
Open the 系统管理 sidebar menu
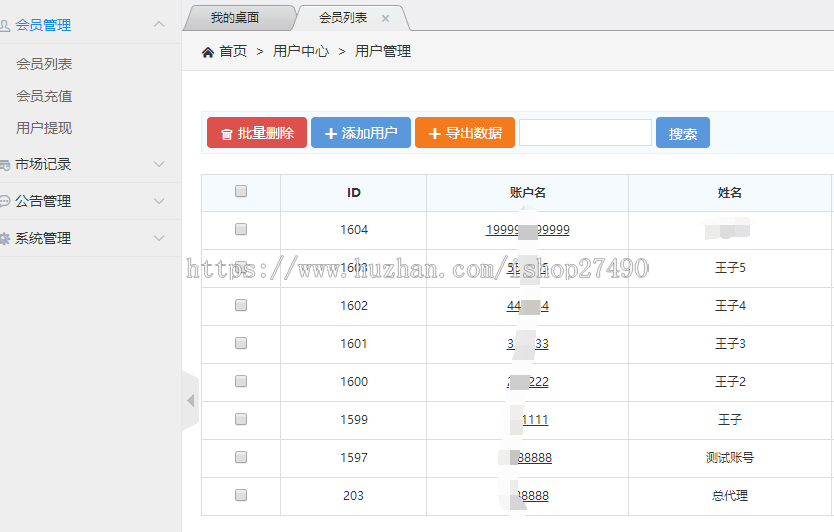click(x=43, y=238)
